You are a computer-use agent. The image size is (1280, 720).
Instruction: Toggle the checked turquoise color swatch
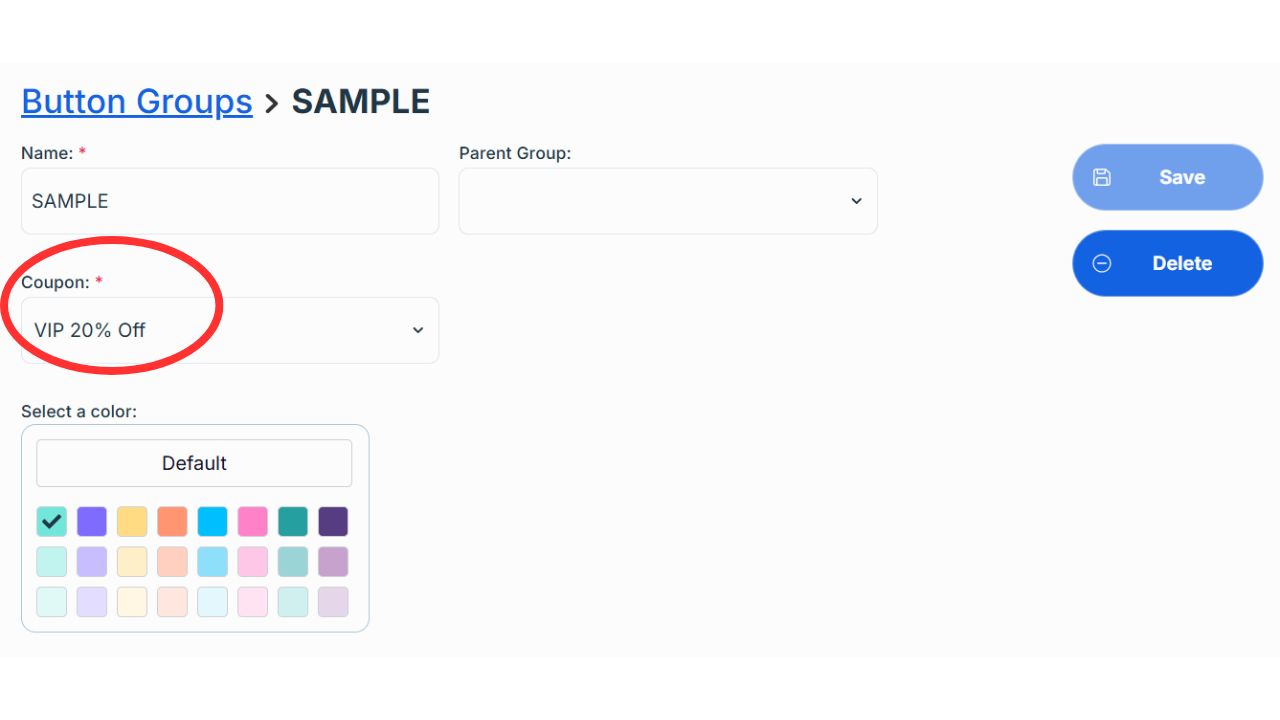coord(52,521)
